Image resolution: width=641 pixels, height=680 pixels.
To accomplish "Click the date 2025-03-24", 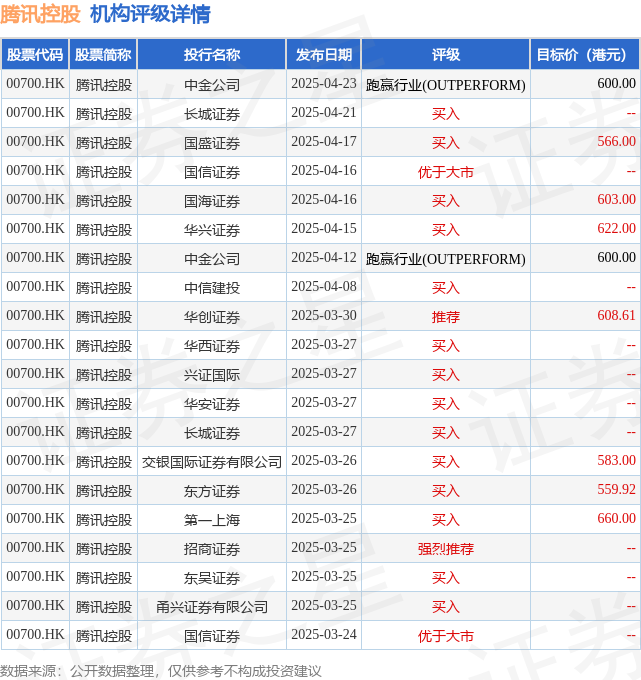I will (324, 634).
